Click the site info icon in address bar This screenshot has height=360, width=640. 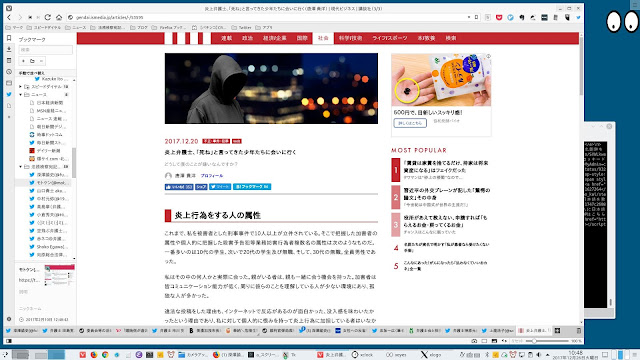tap(70, 18)
